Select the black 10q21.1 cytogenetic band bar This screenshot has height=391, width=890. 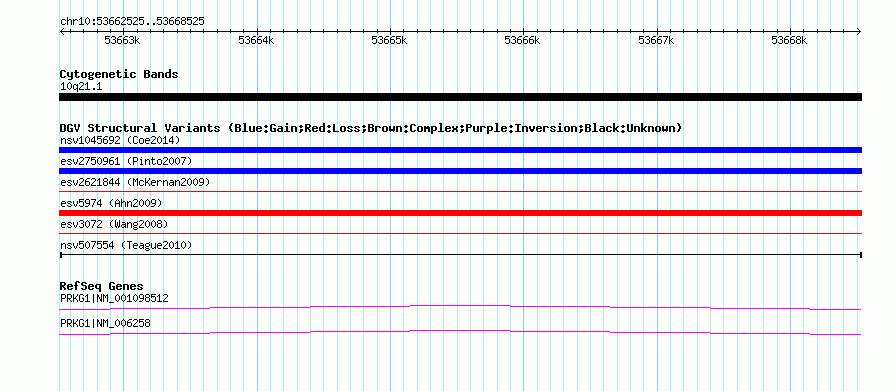460,97
